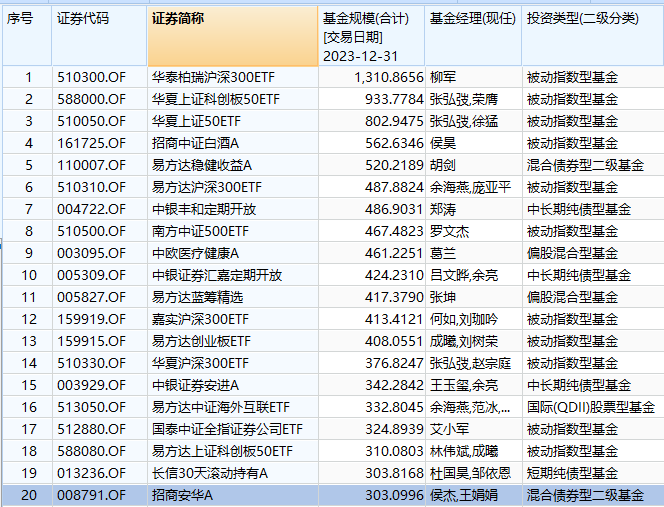
Task: Click 中长期纯债型基金 in 中银丰和定期开放 row
Action: tap(579, 209)
